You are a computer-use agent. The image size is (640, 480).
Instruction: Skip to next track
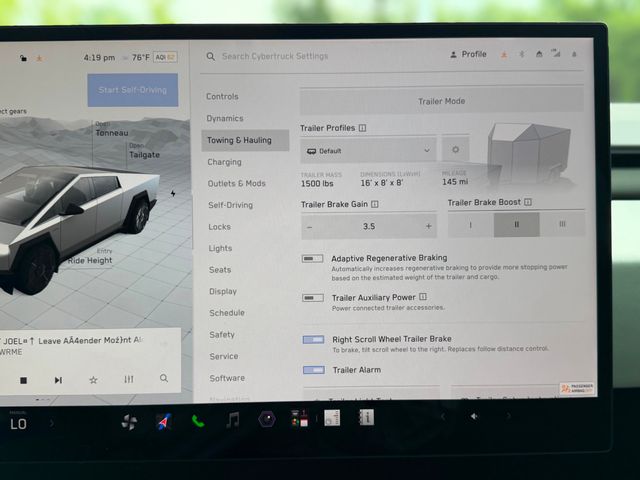58,380
